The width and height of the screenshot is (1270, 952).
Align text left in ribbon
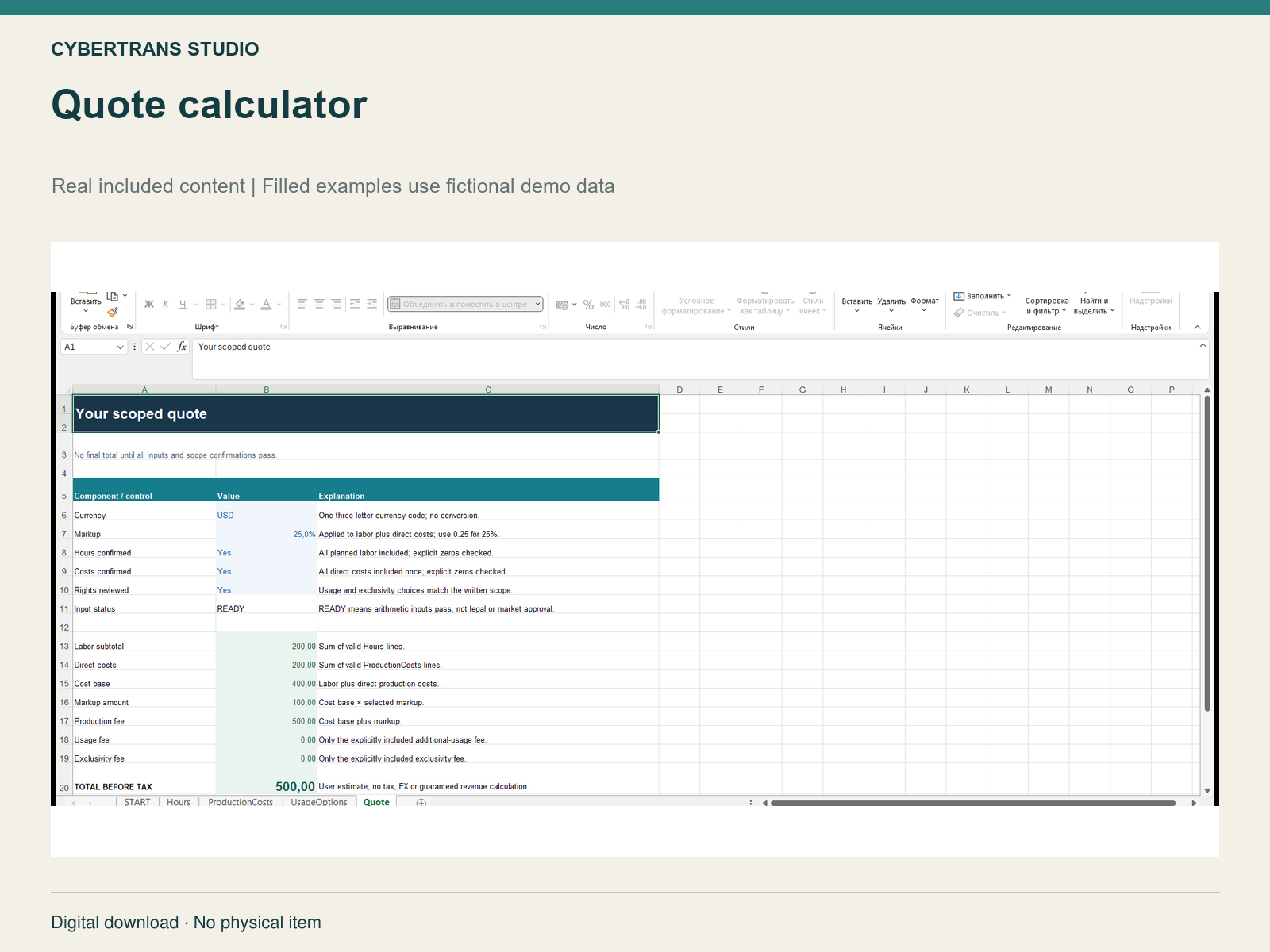pyautogui.click(x=302, y=304)
